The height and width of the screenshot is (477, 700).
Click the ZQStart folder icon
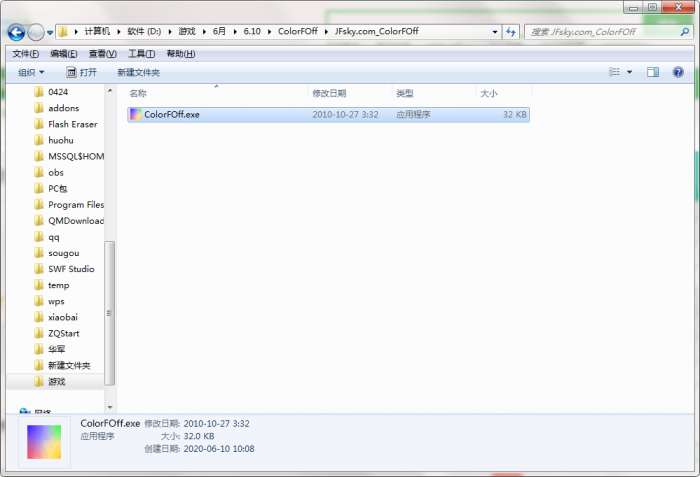coord(39,333)
